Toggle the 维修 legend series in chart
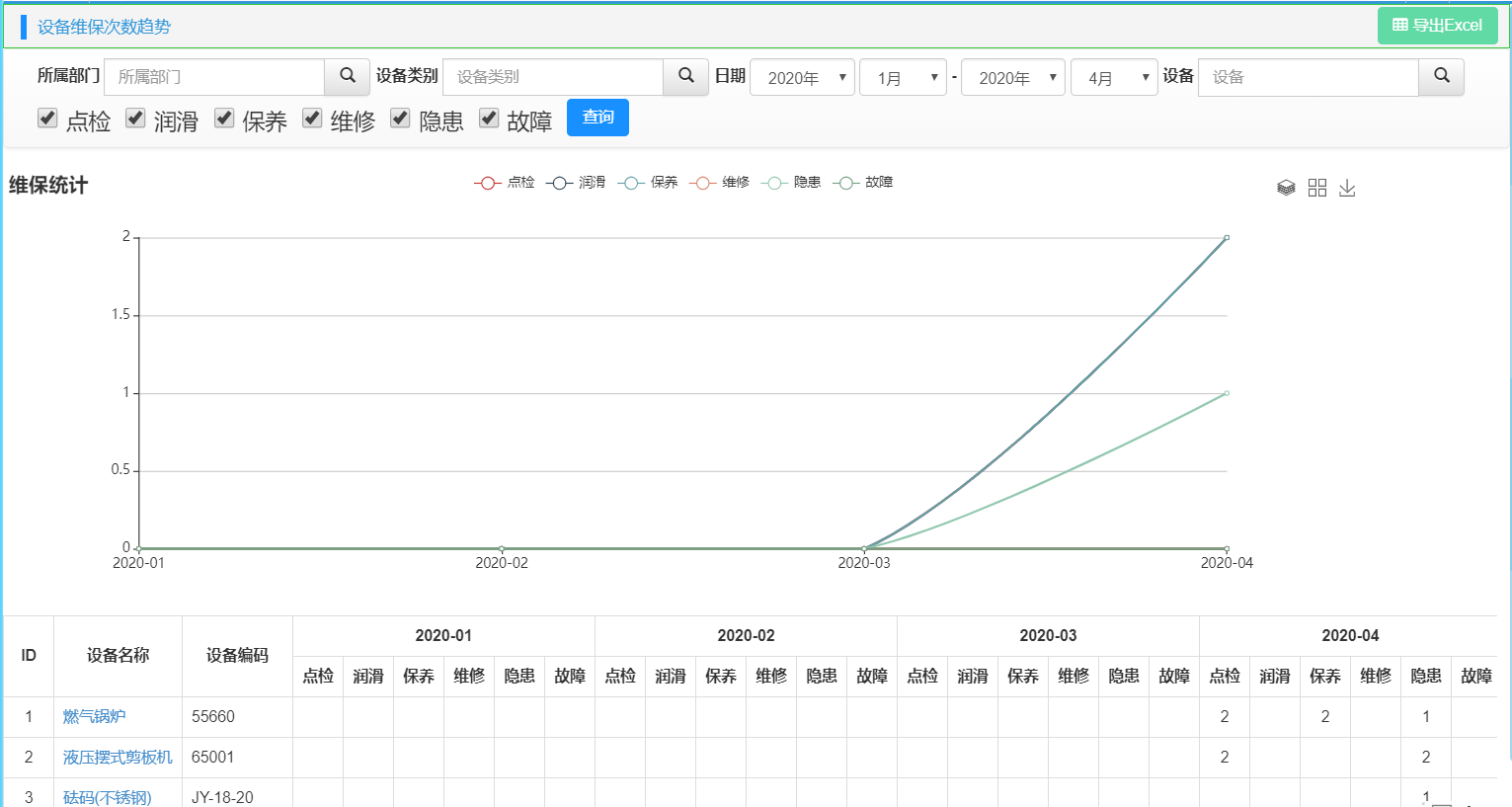 (720, 183)
